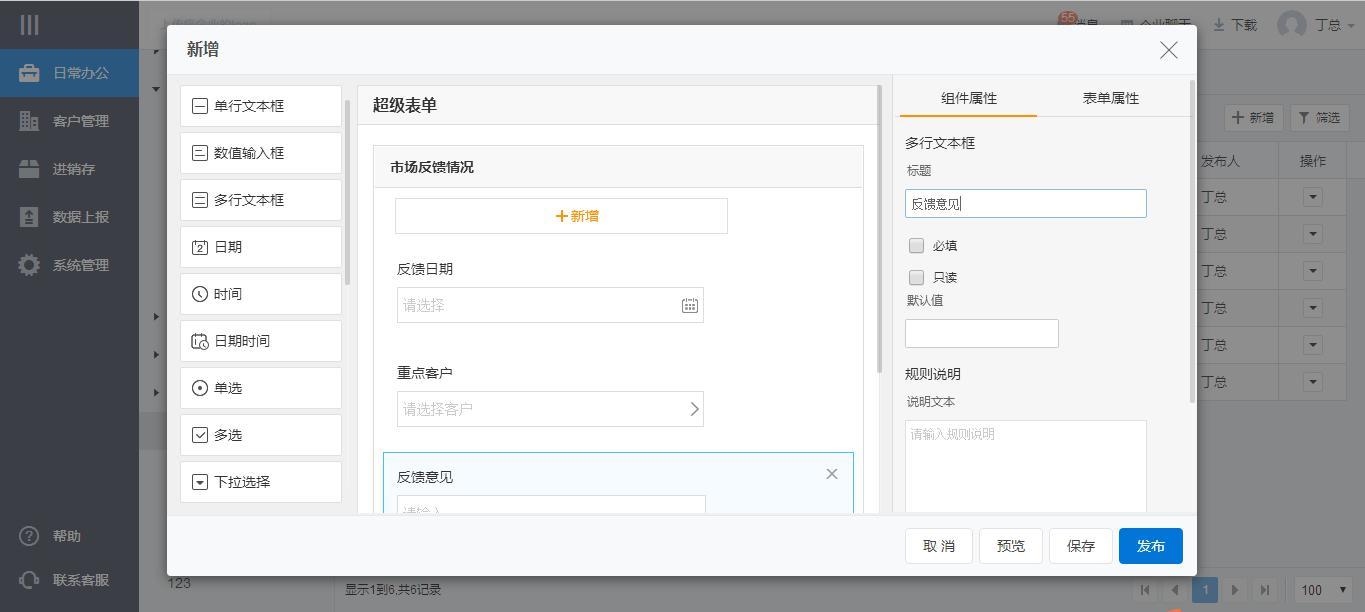Expand the 重点客户 customer selector
The image size is (1365, 612).
point(694,409)
